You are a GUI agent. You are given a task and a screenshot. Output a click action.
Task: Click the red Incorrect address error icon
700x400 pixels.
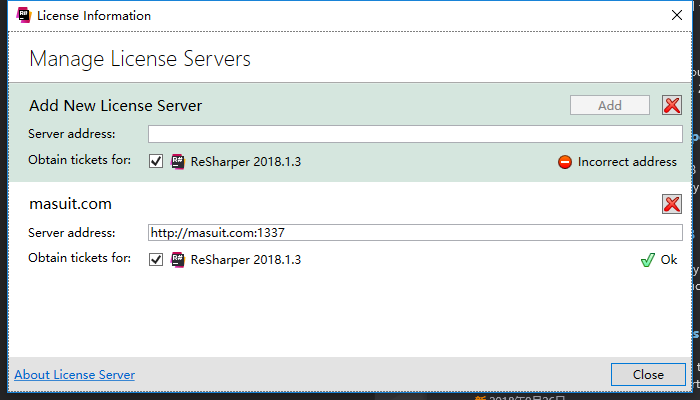(565, 162)
